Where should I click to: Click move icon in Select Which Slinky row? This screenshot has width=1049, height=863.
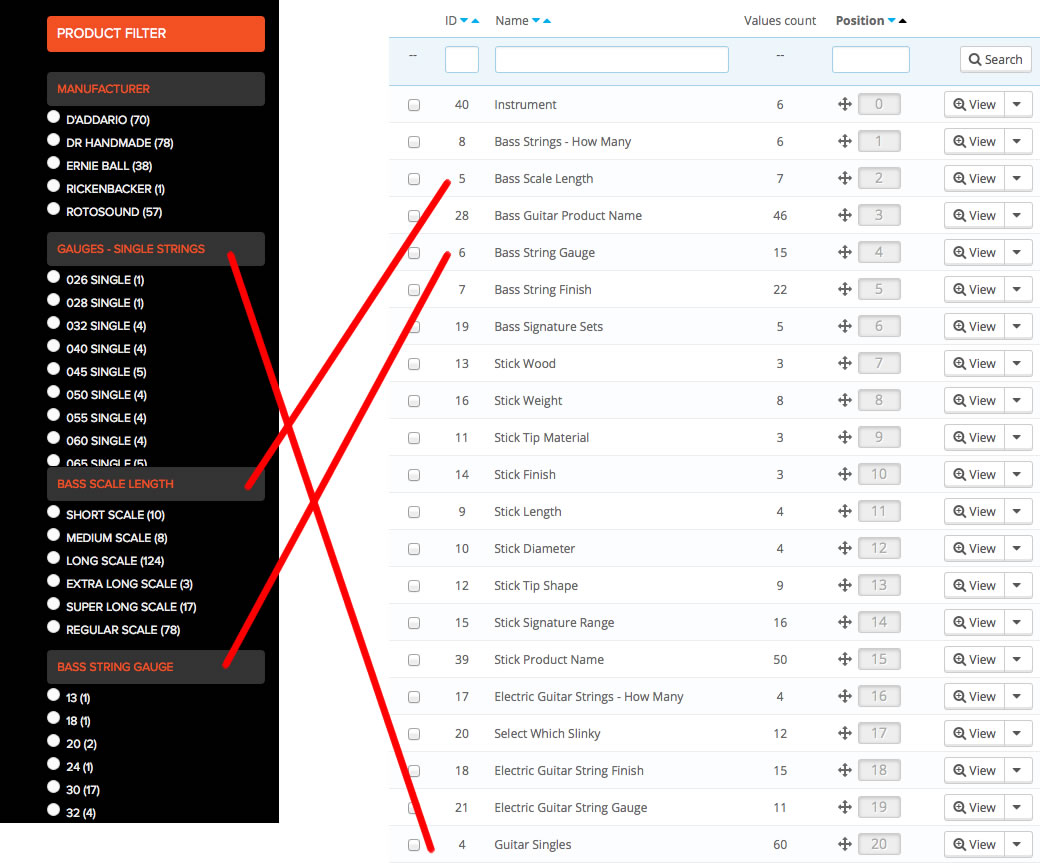point(845,733)
